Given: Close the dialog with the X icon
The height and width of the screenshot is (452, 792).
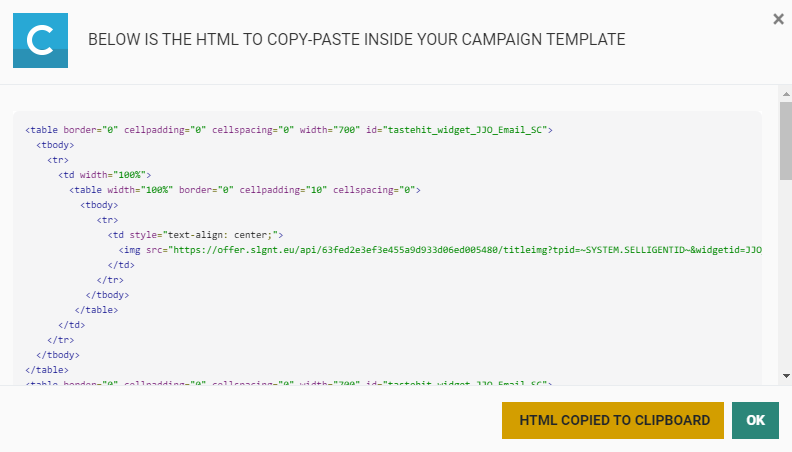Looking at the screenshot, I should pos(778,19).
